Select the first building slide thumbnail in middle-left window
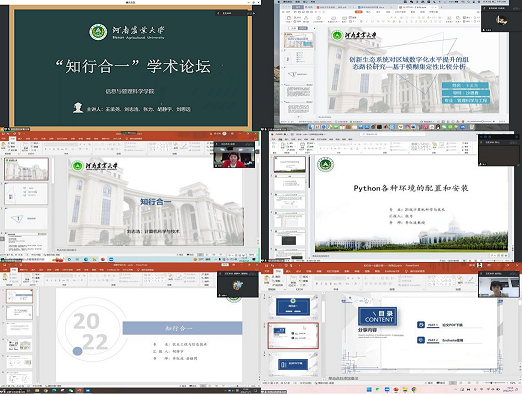Screen dimensions: 522x394 [26, 169]
